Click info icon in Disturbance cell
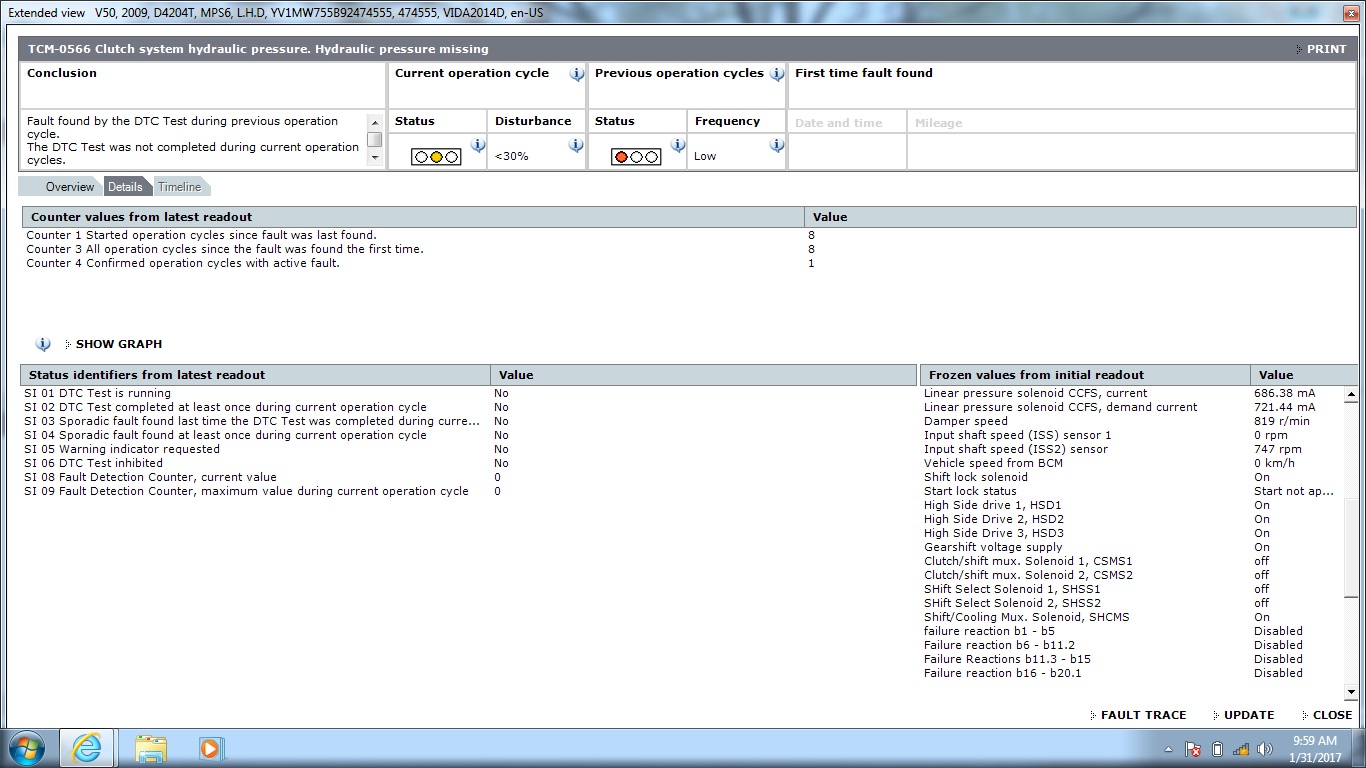Image resolution: width=1366 pixels, height=768 pixels. click(x=576, y=145)
